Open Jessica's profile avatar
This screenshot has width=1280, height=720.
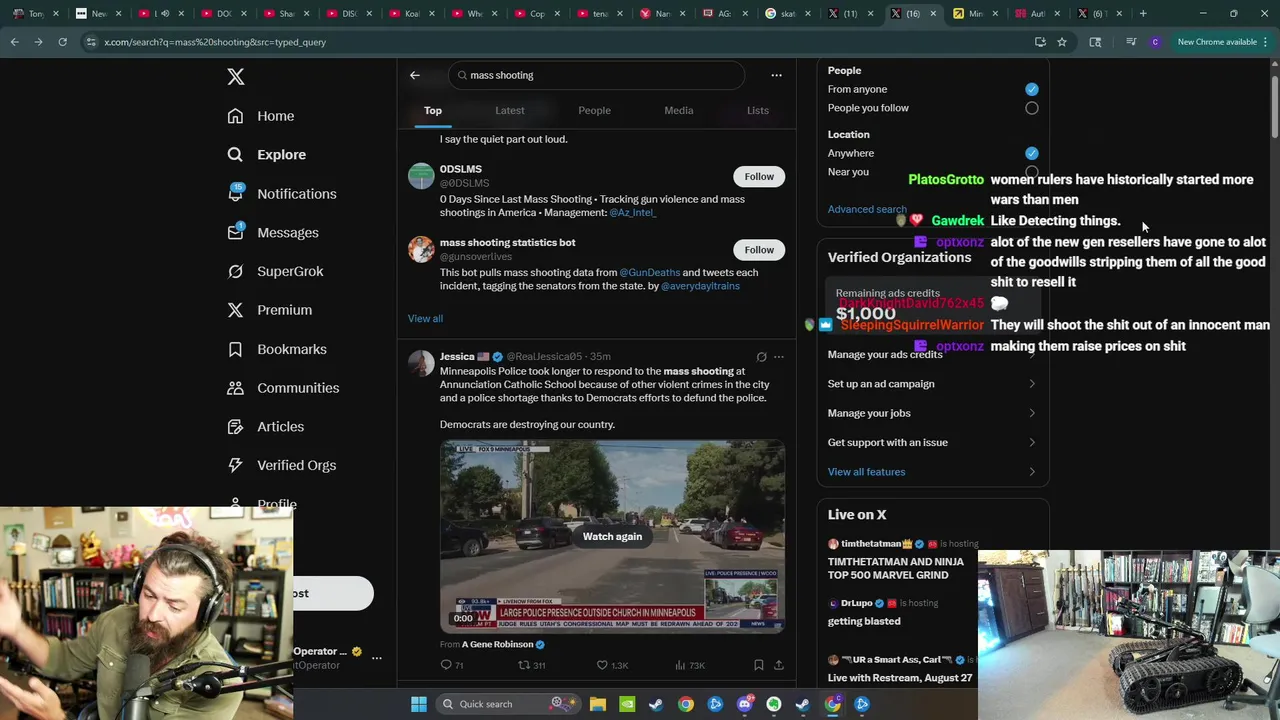[421, 363]
